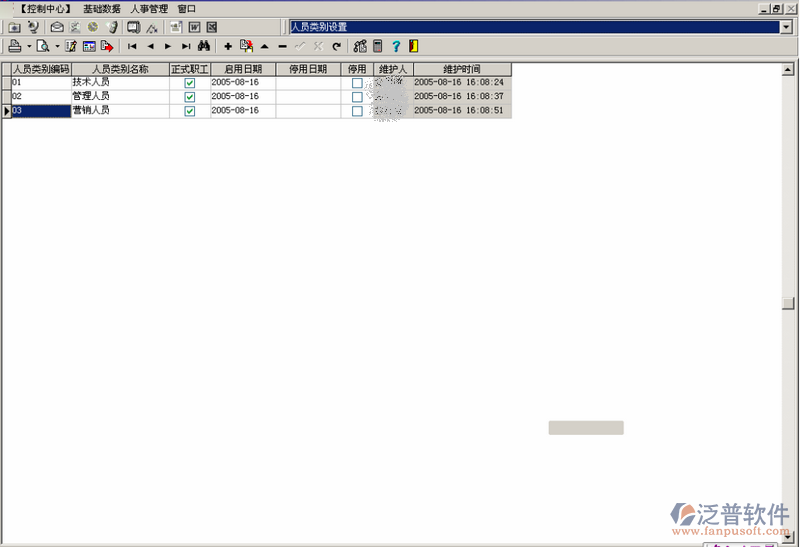Viewport: 800px width, 547px height.
Task: Add a new record with plus icon
Action: pos(228,46)
